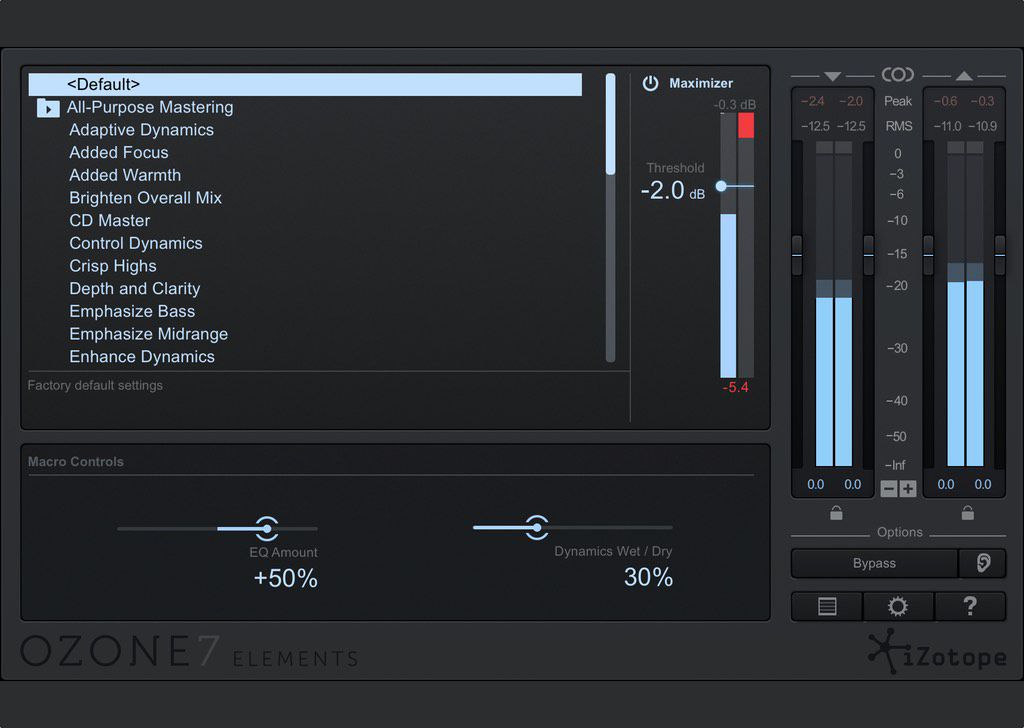
Task: Expand the All-Purpose Mastering folder
Action: (48, 108)
